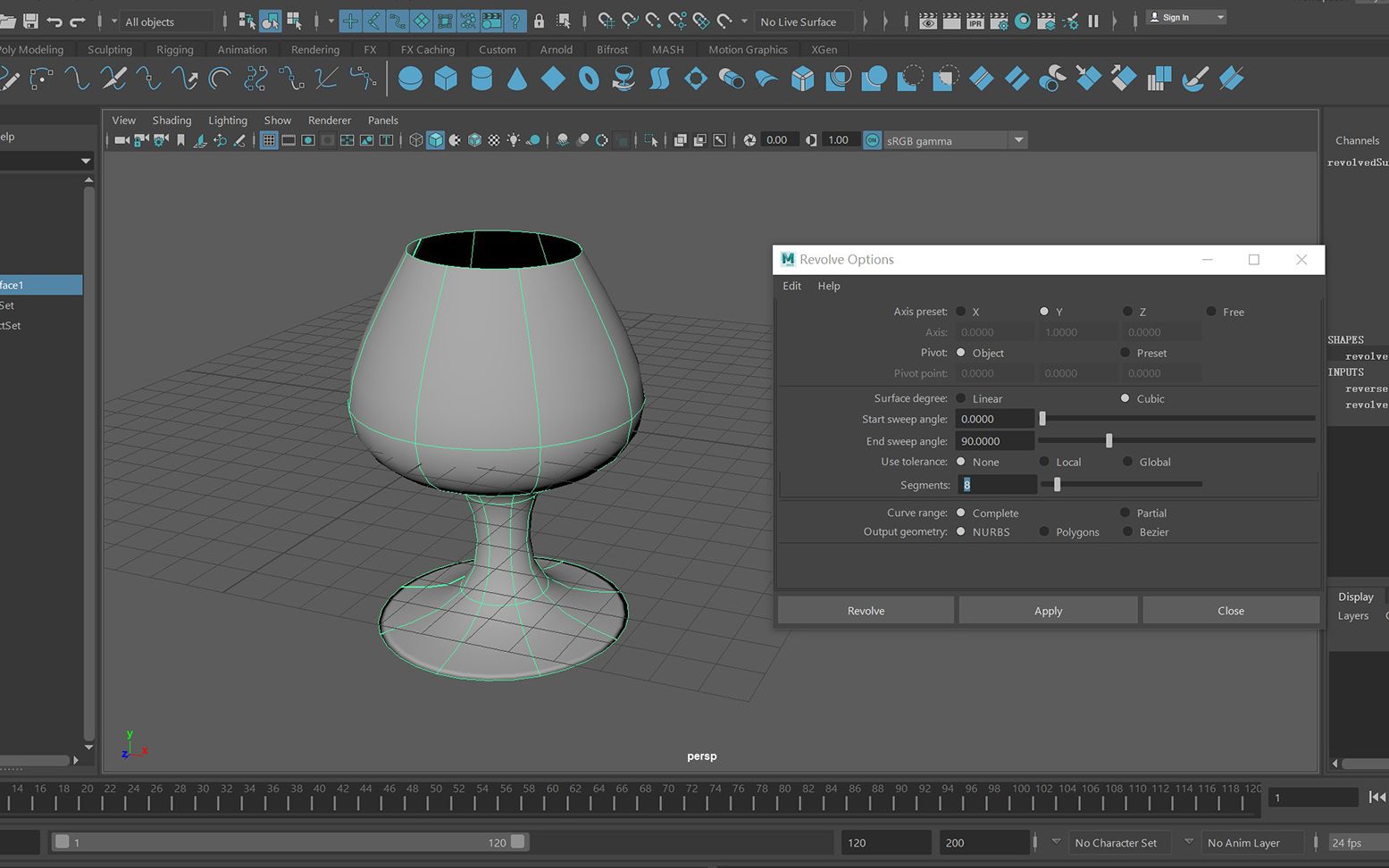Open the All objects selection mask dropdown
The width and height of the screenshot is (1389, 868).
point(166,21)
